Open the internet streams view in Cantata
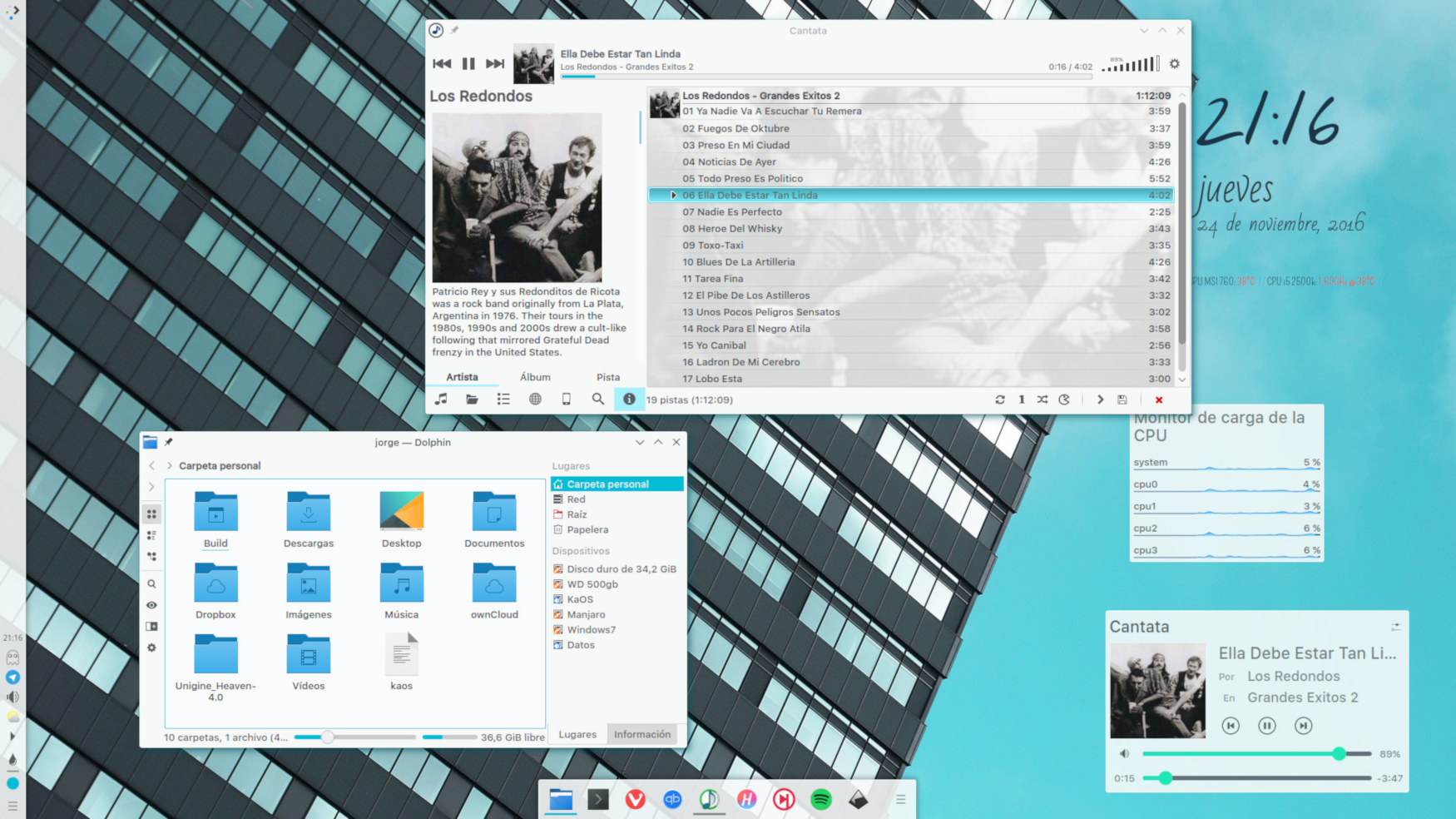1456x819 pixels. (535, 400)
